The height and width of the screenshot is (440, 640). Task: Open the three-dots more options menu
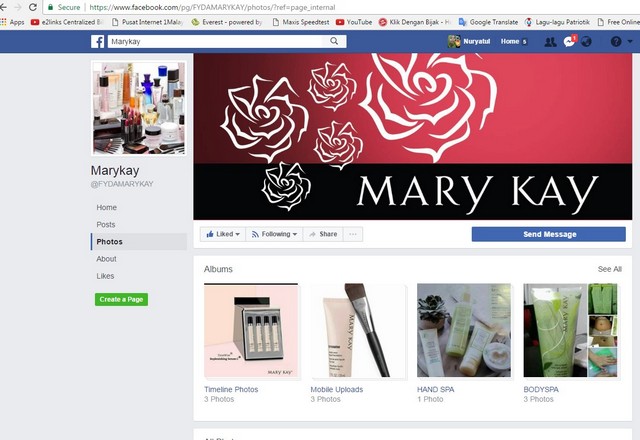pos(352,234)
